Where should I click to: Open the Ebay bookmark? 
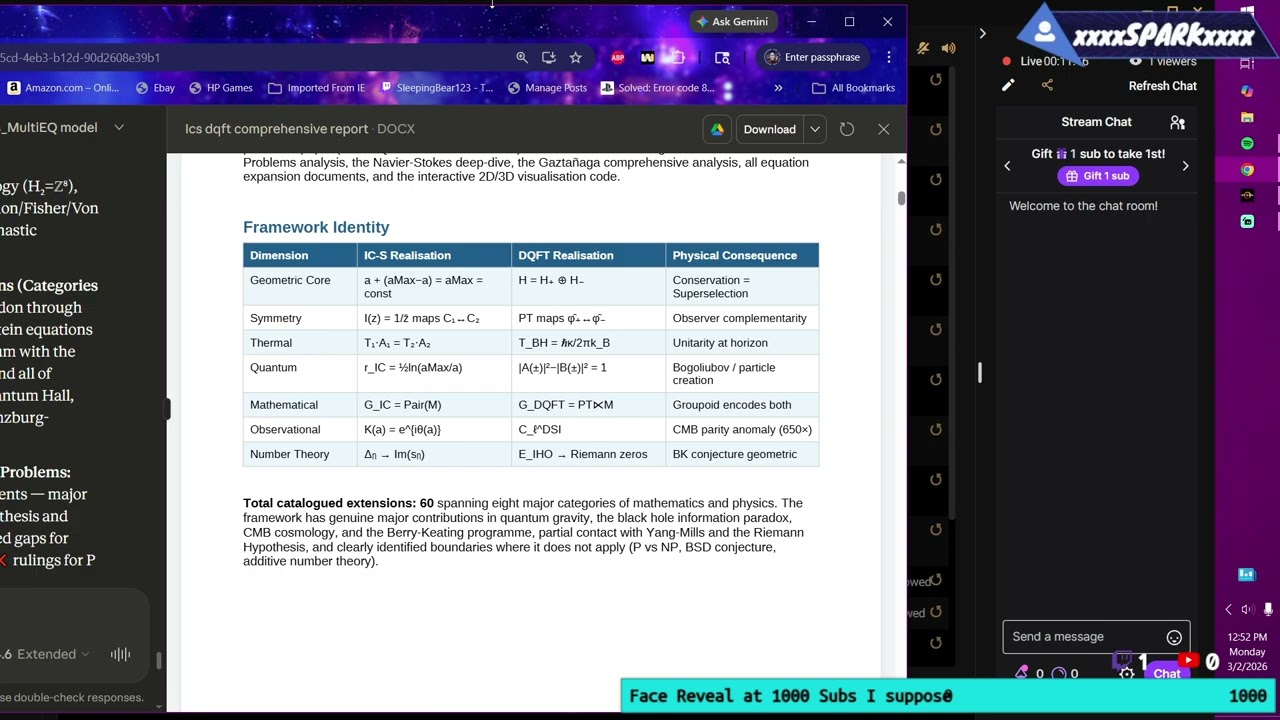coord(155,88)
